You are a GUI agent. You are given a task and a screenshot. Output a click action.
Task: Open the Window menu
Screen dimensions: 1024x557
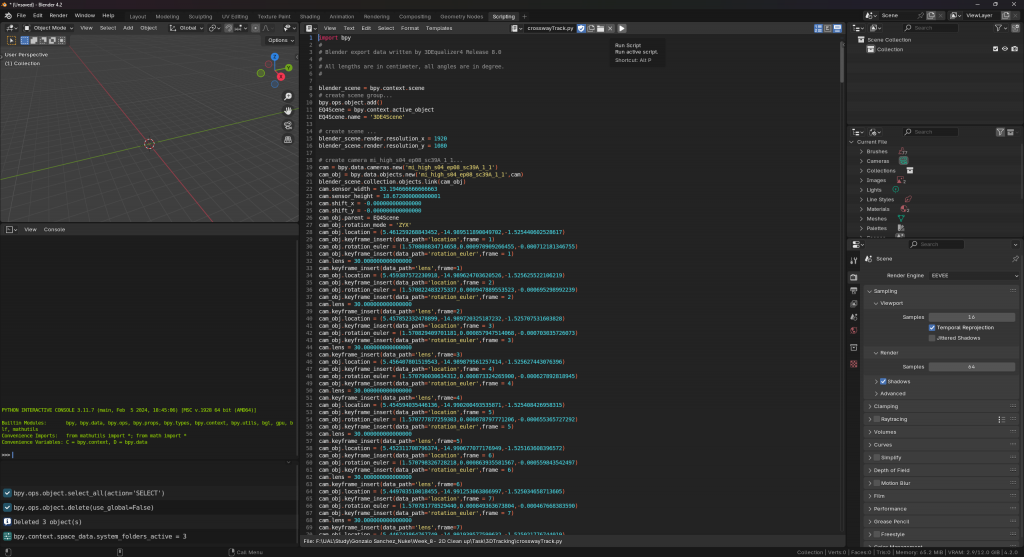point(84,15)
